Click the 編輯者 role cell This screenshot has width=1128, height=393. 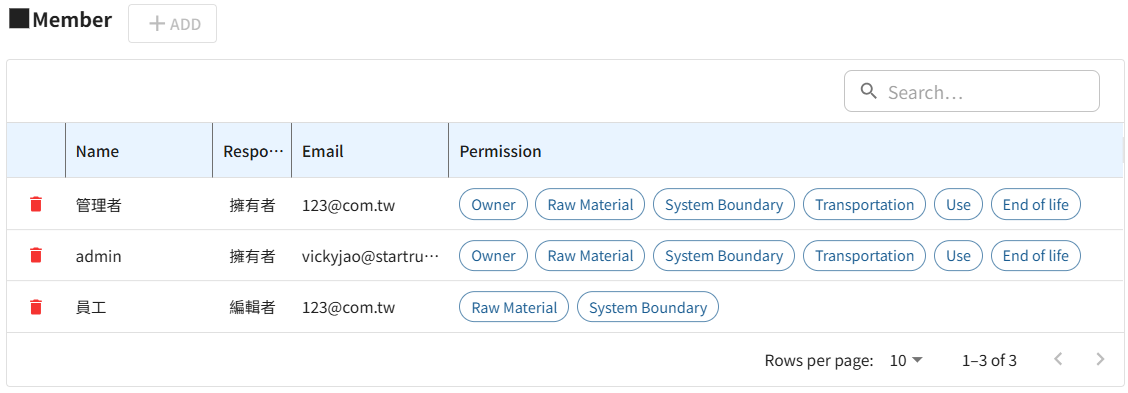tap(253, 308)
